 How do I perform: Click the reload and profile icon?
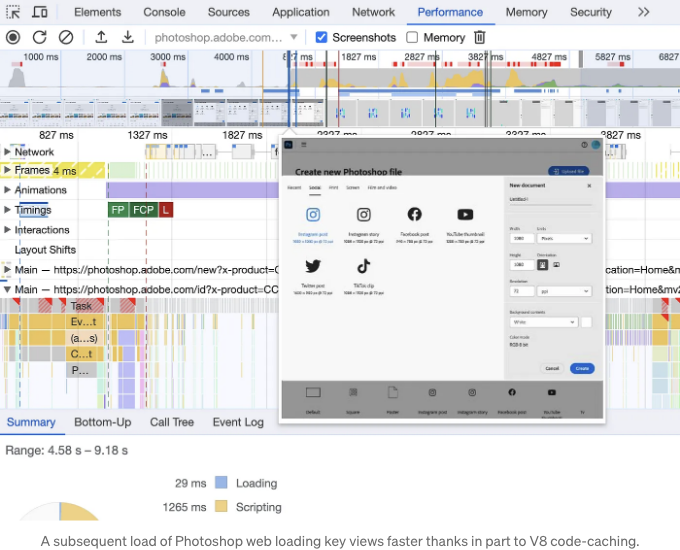coord(39,37)
